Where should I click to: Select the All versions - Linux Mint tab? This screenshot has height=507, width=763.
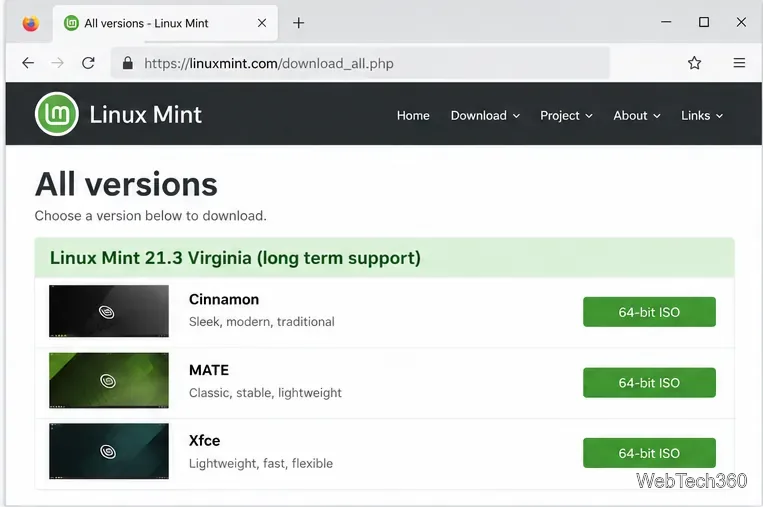click(165, 23)
